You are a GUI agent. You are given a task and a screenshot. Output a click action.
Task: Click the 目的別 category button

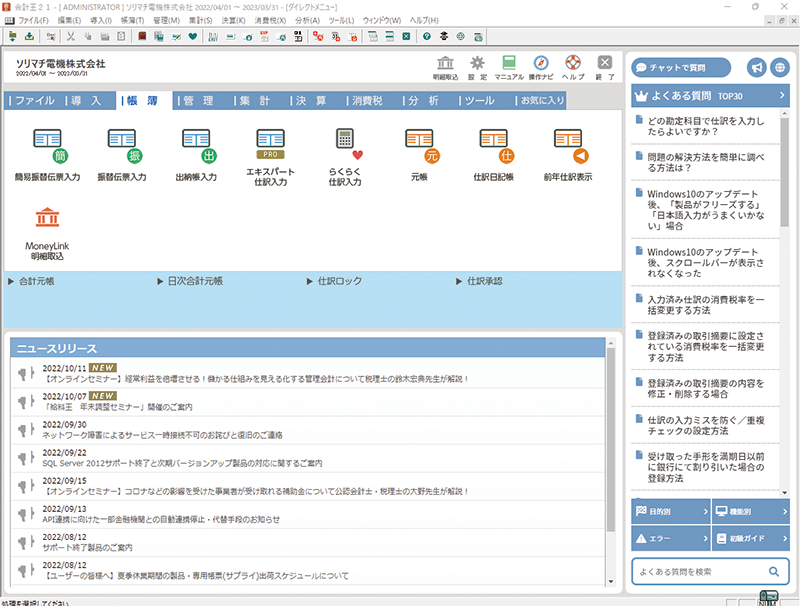click(670, 511)
